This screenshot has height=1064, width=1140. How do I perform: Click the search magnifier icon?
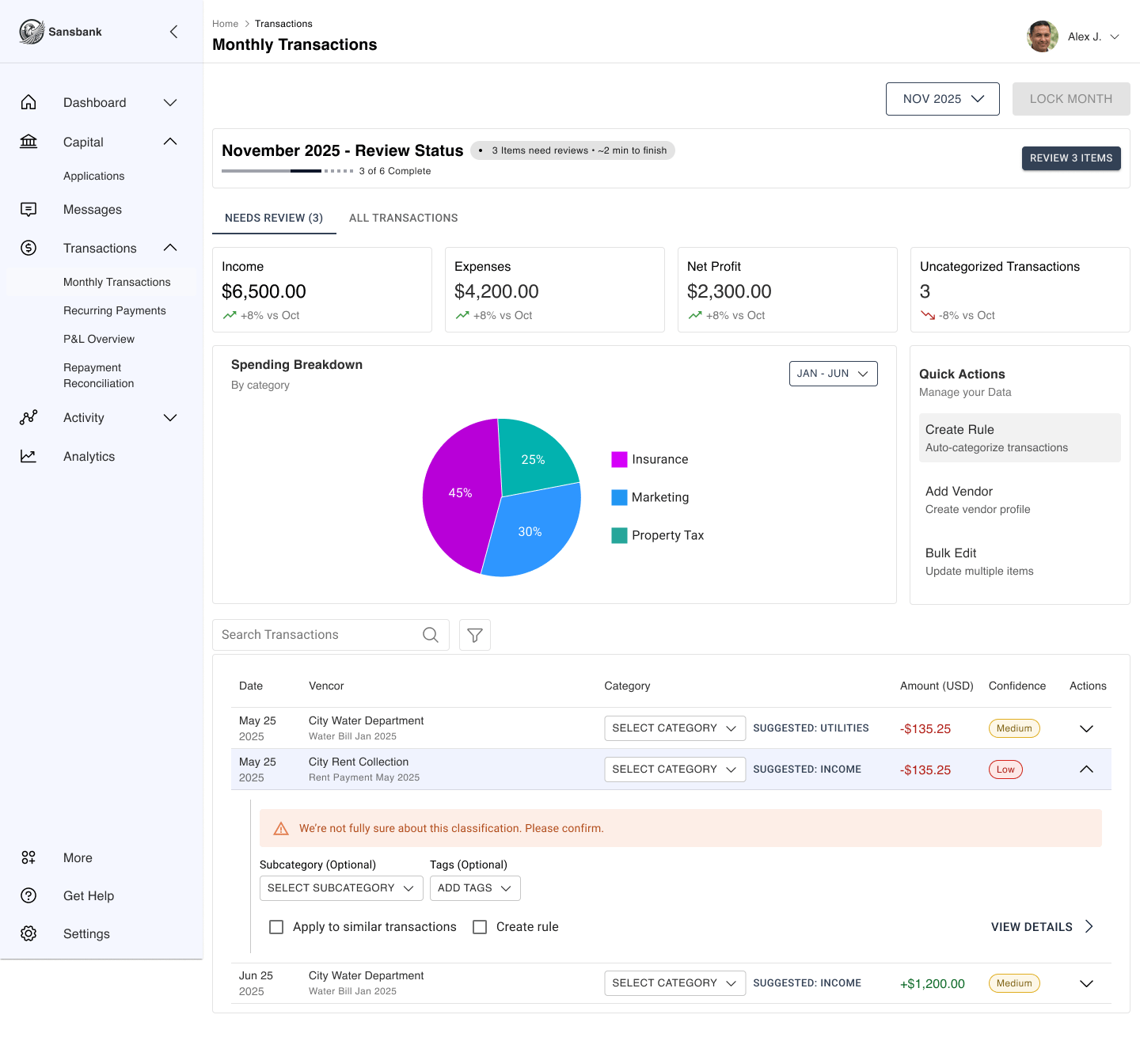(431, 635)
